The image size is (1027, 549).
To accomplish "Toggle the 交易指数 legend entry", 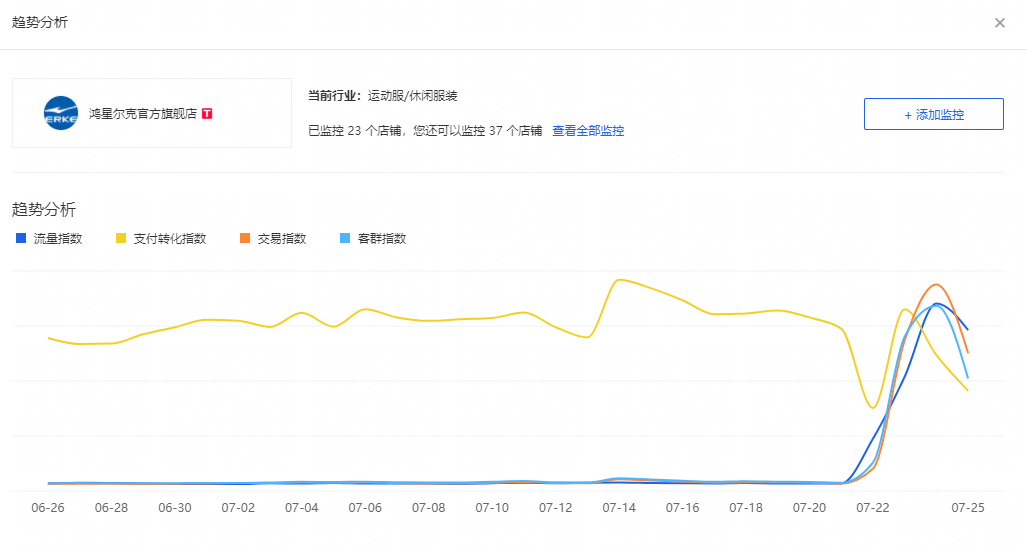I will tap(273, 239).
